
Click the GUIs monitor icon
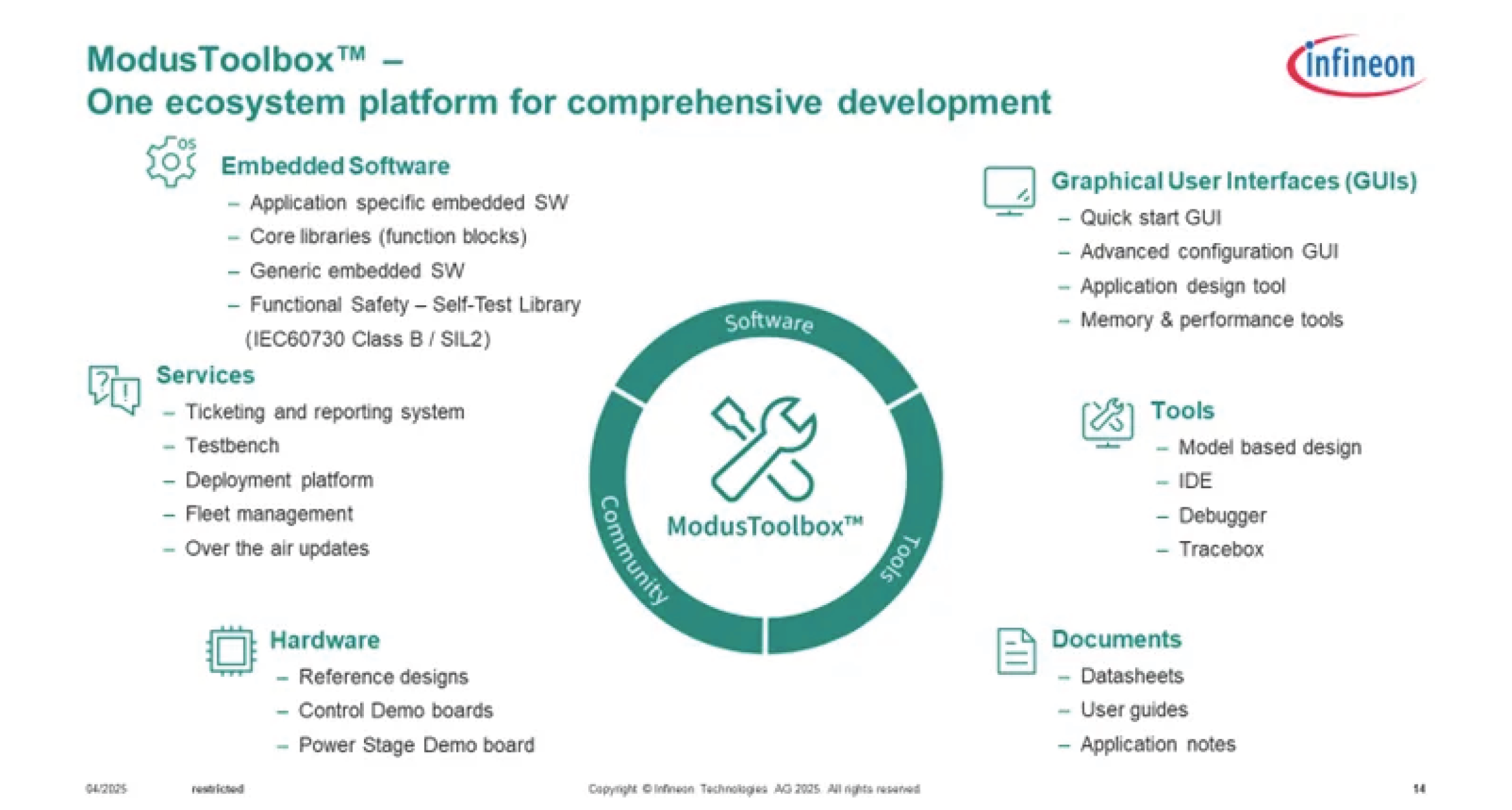coord(1008,191)
